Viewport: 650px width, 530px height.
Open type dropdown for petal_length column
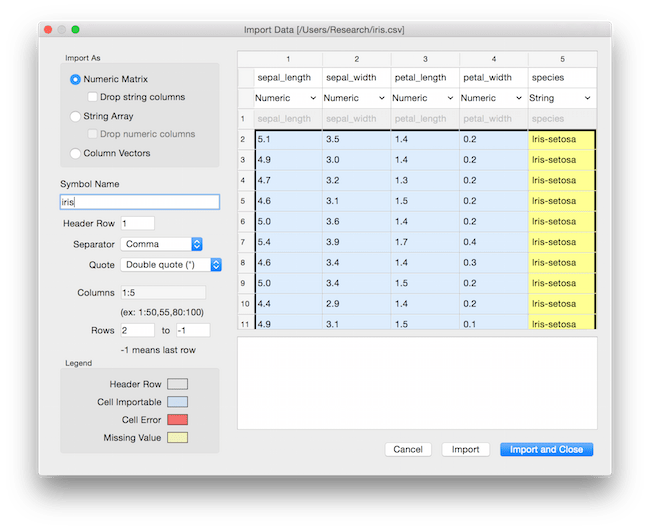[x=422, y=98]
